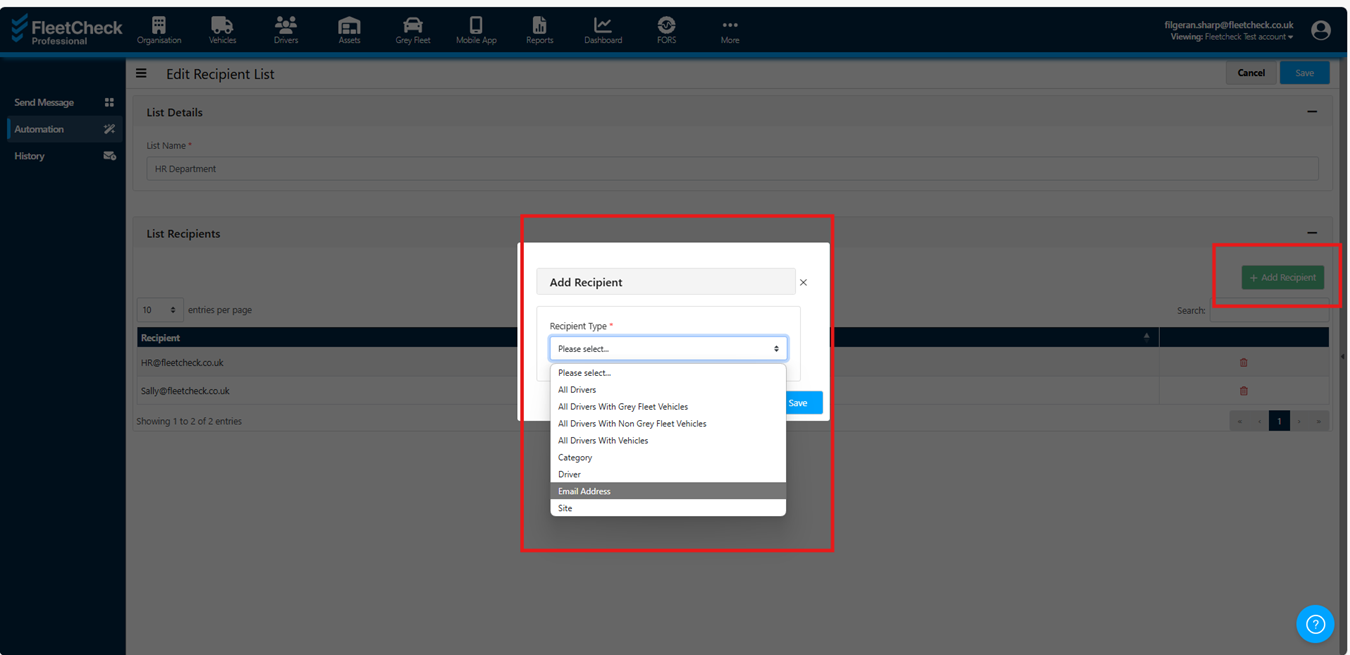Click the help question mark bubble
Image resolution: width=1350 pixels, height=655 pixels.
click(1315, 624)
